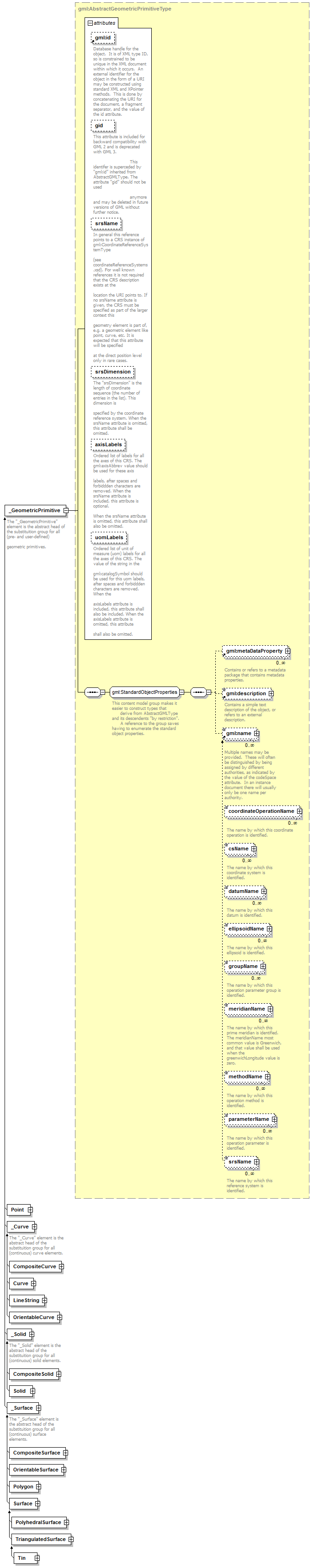Expand the coordinateOperationName plus icon
The width and height of the screenshot is (314, 1568).
coord(299,811)
